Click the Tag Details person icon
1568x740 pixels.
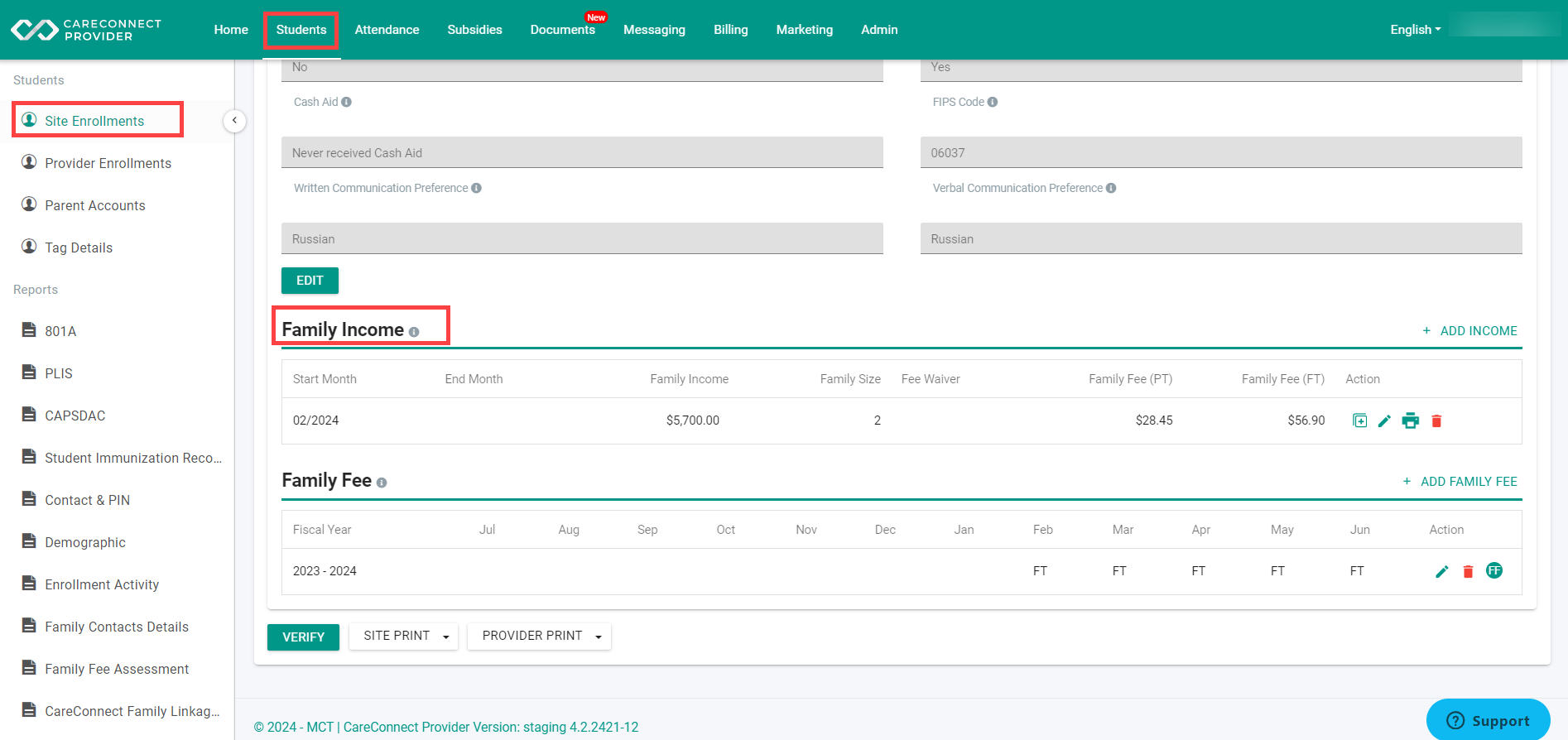[x=29, y=247]
